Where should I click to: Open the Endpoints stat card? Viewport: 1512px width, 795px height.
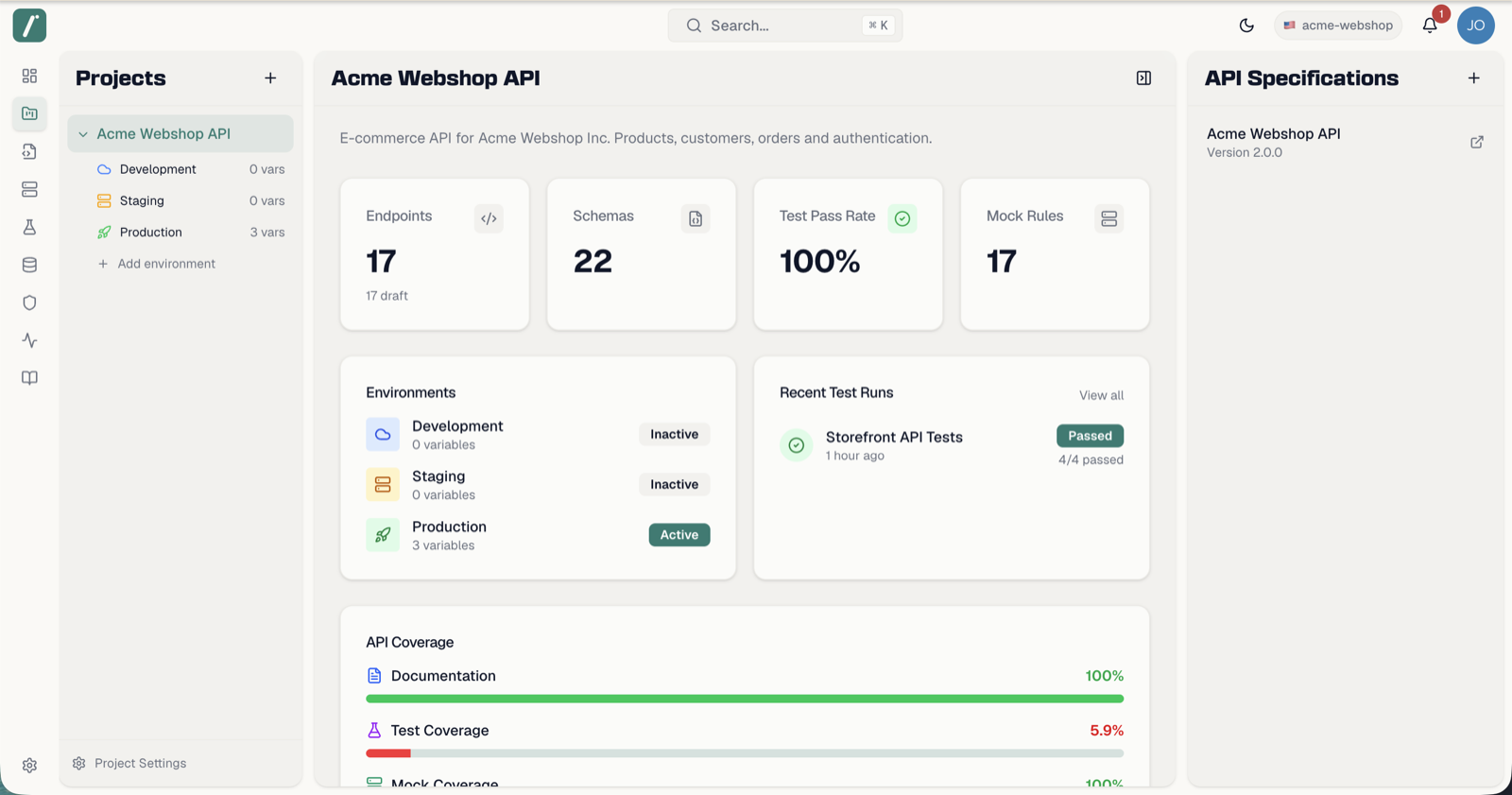[435, 254]
